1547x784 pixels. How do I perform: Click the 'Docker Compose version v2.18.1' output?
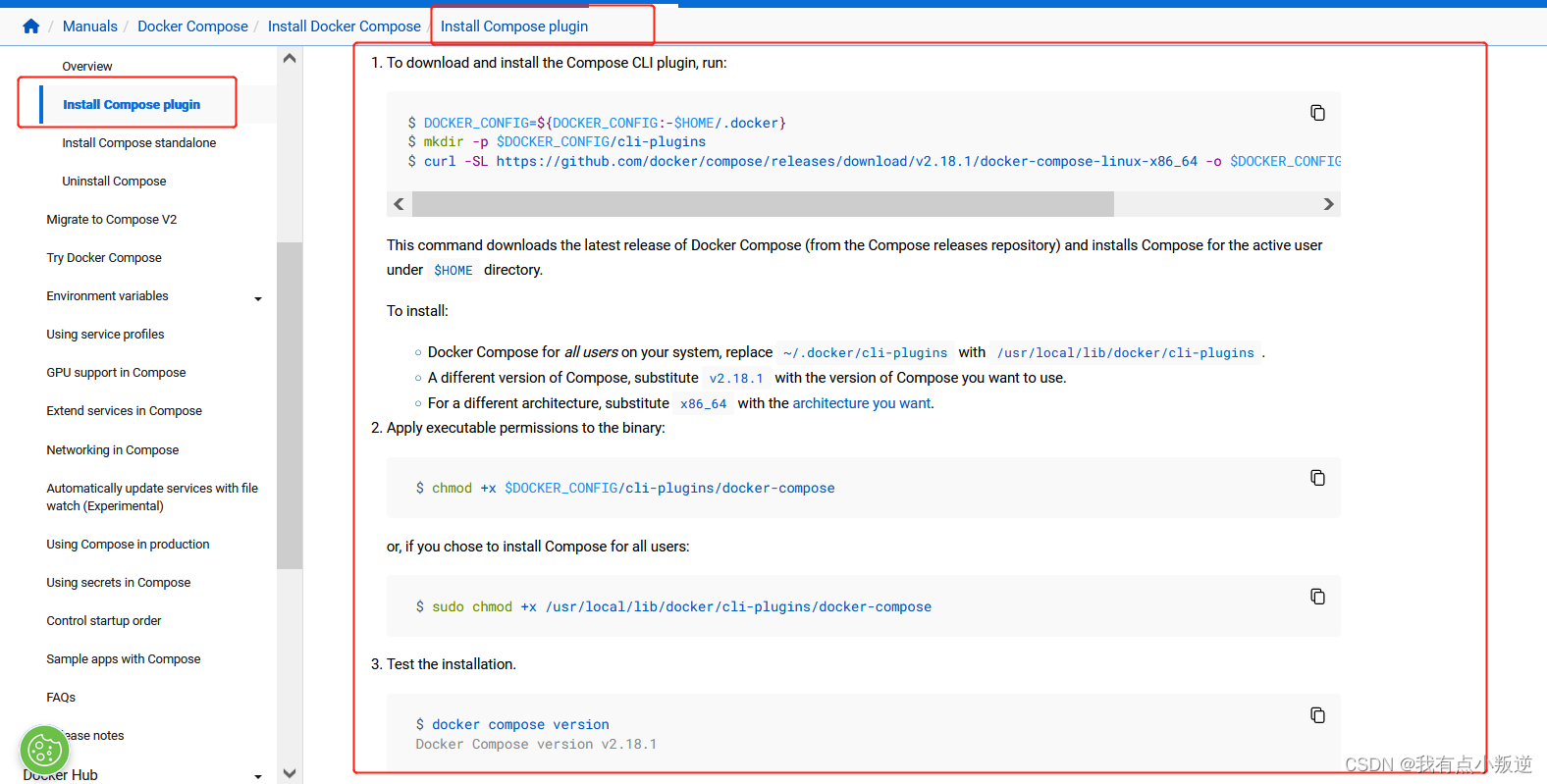[536, 745]
